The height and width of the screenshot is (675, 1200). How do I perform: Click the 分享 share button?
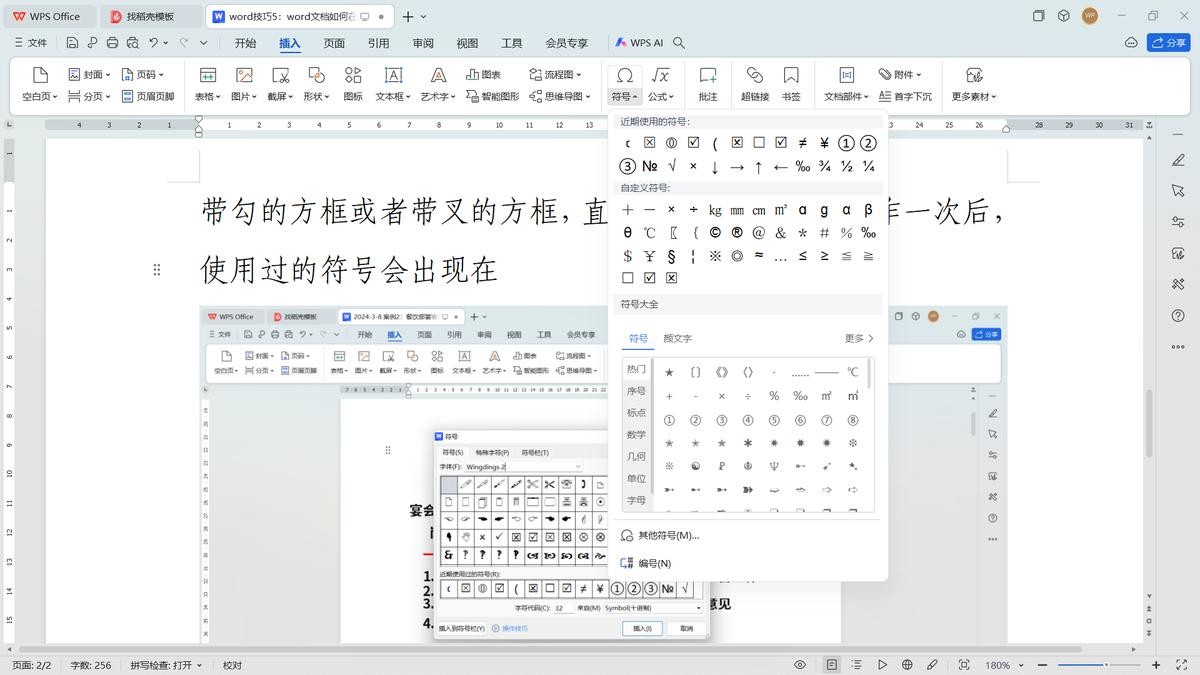pos(1168,43)
